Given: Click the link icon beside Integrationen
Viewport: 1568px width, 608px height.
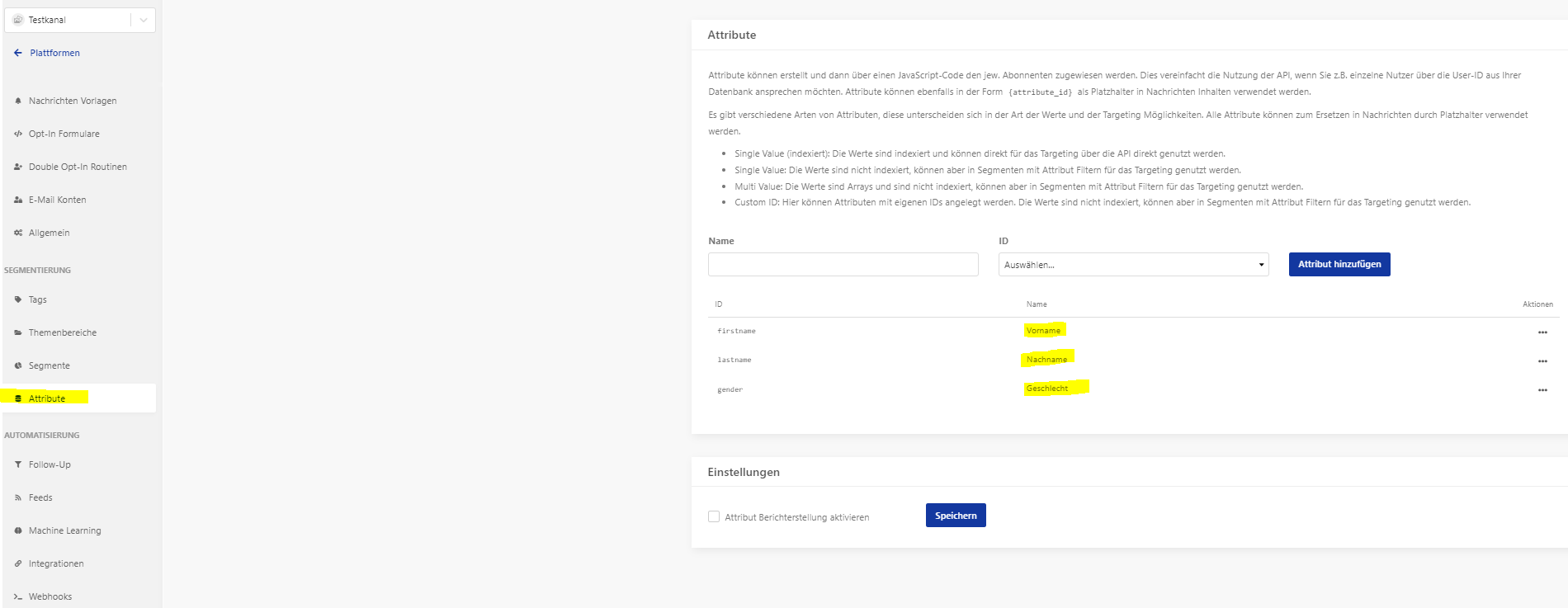Looking at the screenshot, I should tap(18, 563).
